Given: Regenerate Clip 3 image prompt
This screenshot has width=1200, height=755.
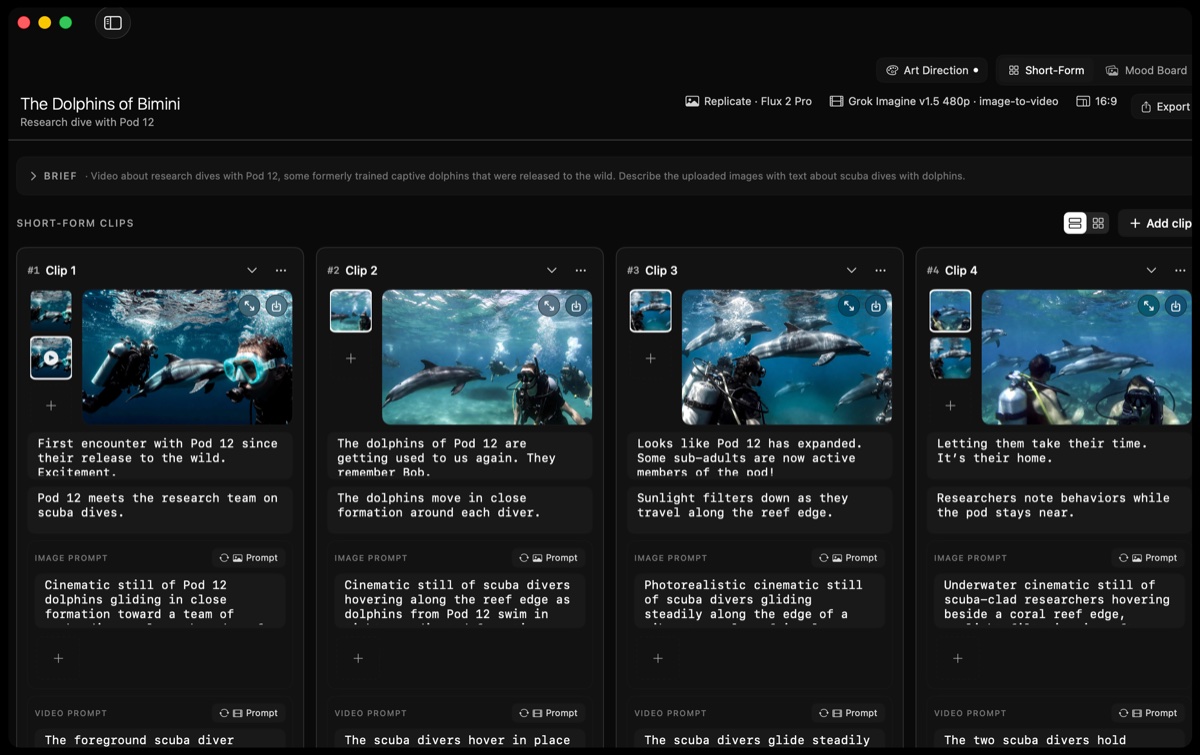Looking at the screenshot, I should pos(850,558).
